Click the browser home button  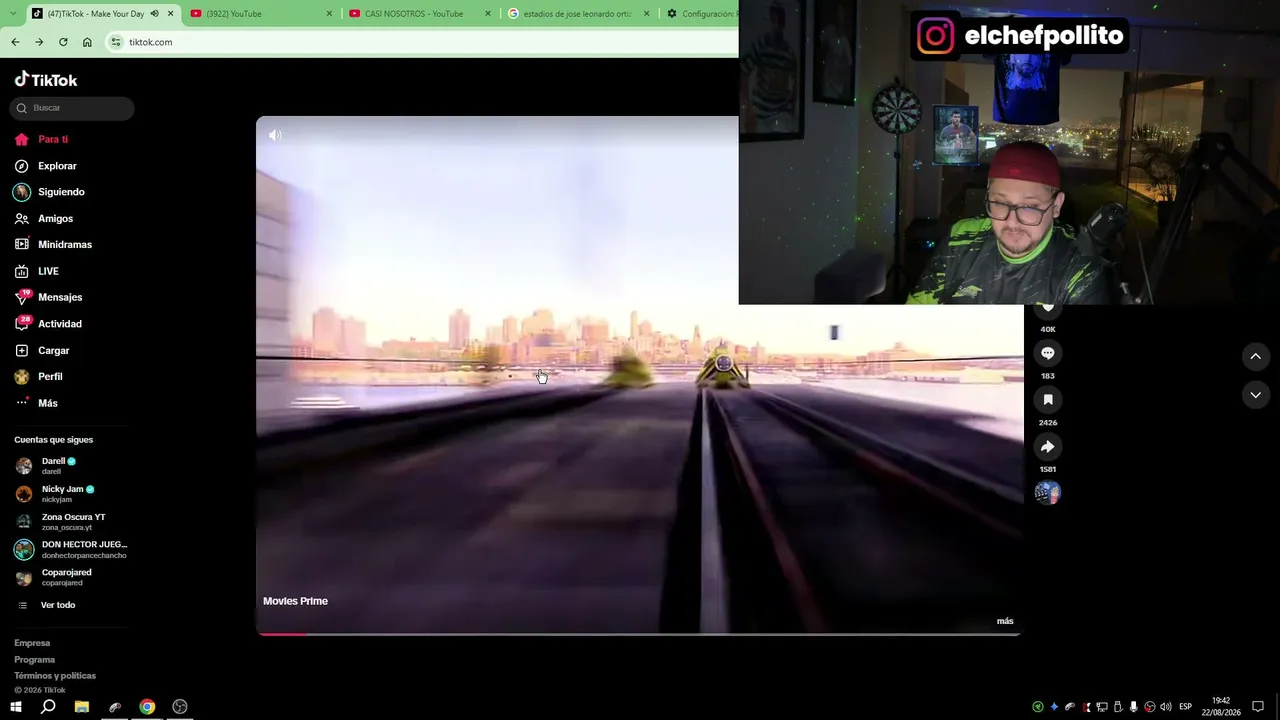click(x=87, y=42)
